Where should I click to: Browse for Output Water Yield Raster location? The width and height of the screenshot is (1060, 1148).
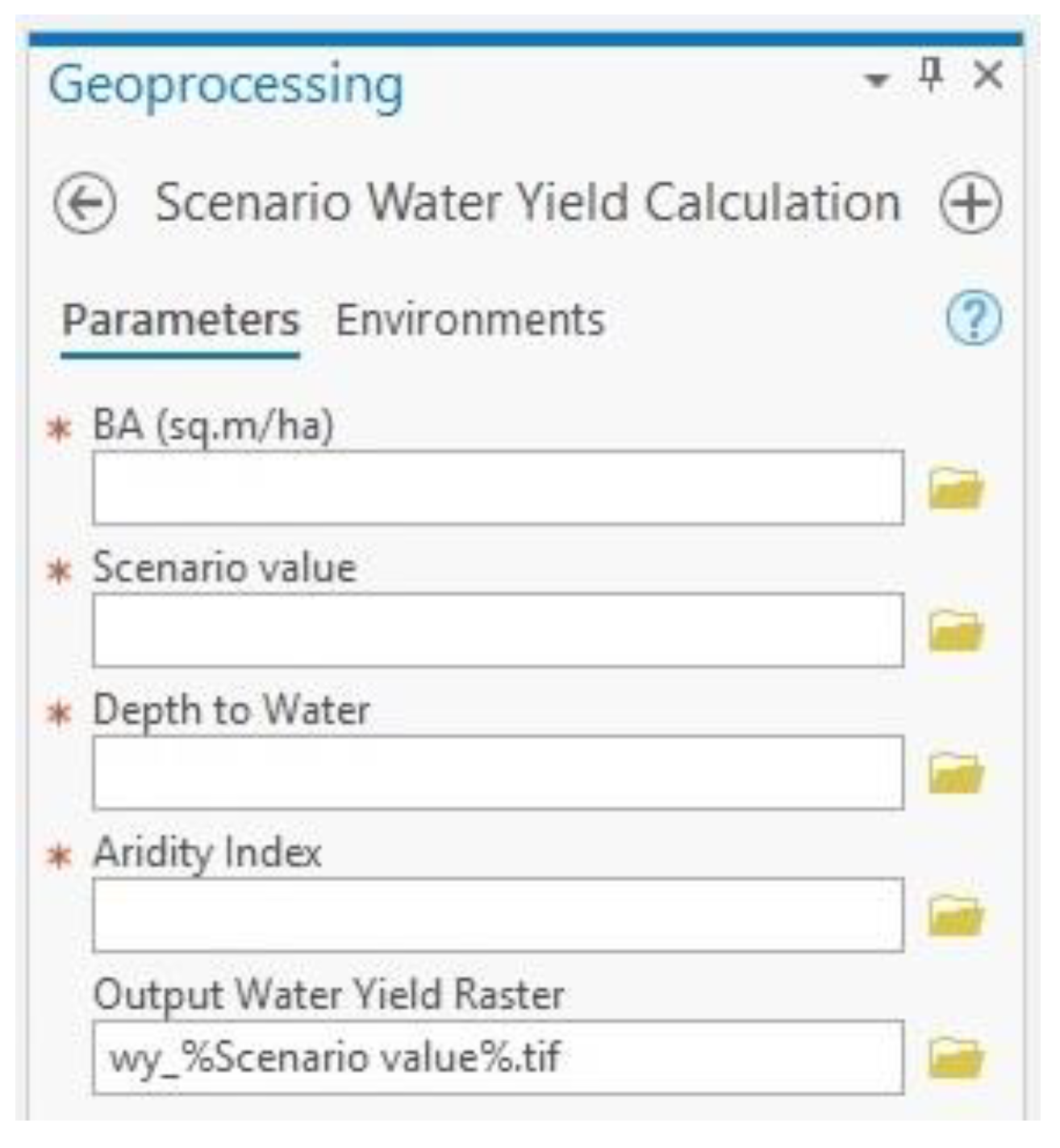coord(955,1058)
